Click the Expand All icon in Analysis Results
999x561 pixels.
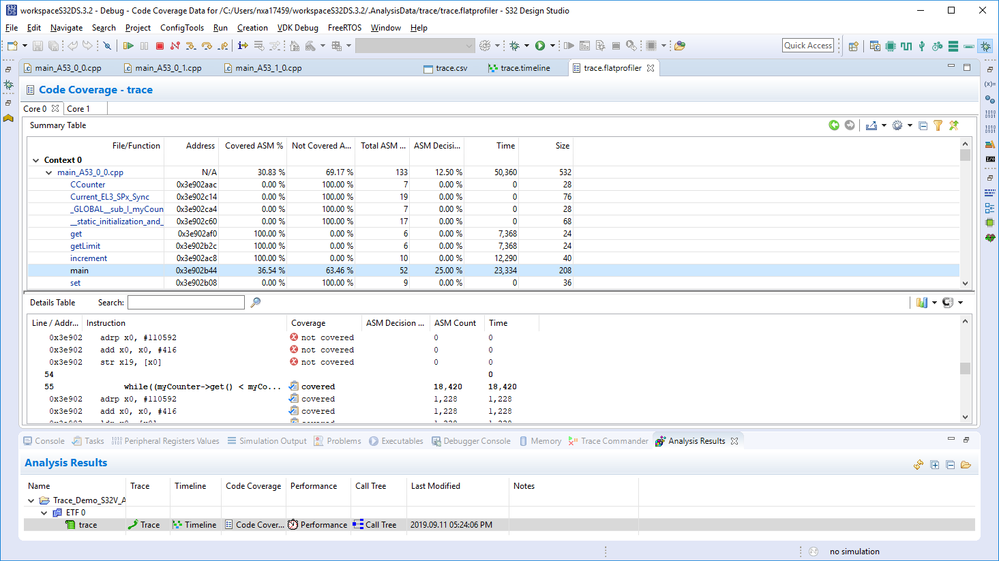tap(935, 465)
